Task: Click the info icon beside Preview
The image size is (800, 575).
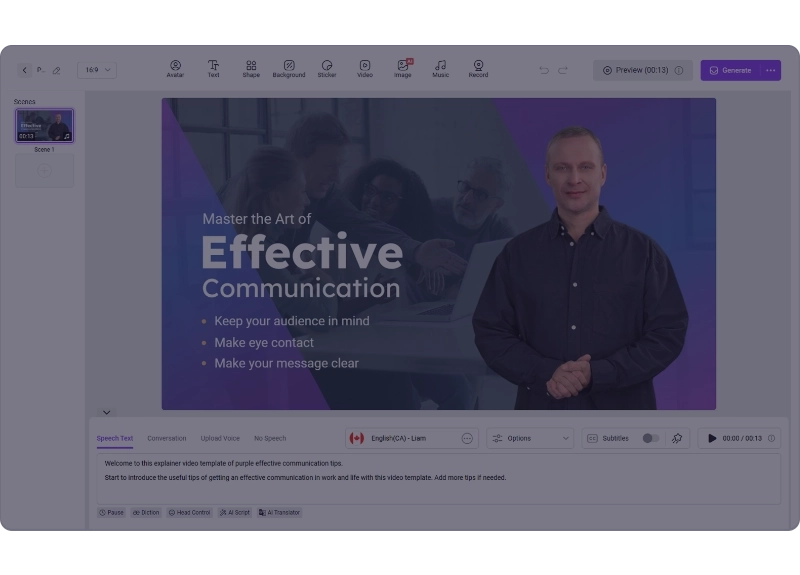Action: tap(679, 70)
